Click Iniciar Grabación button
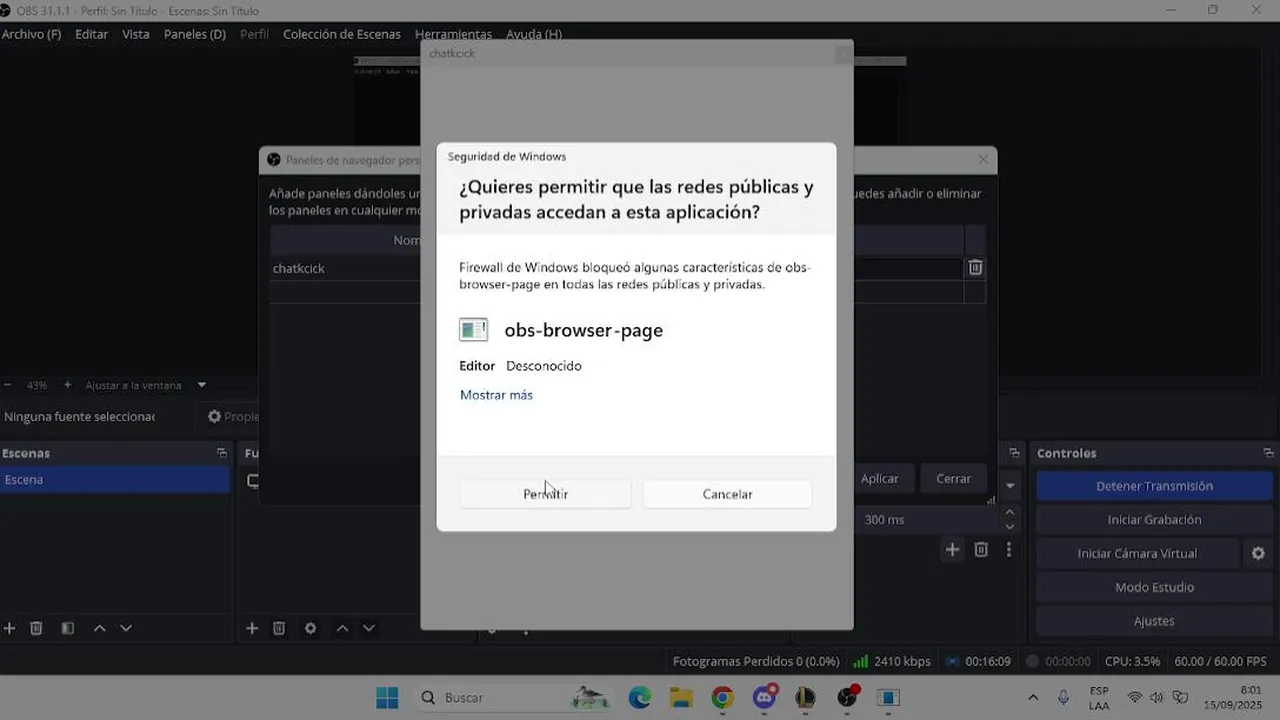This screenshot has height=720, width=1280. click(1154, 520)
